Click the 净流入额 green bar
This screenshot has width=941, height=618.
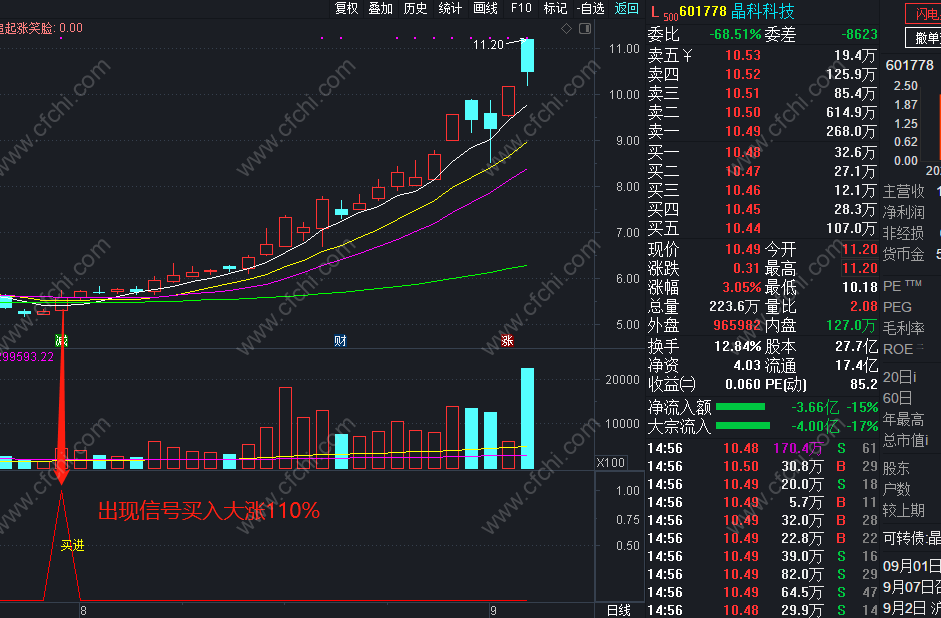(x=741, y=407)
